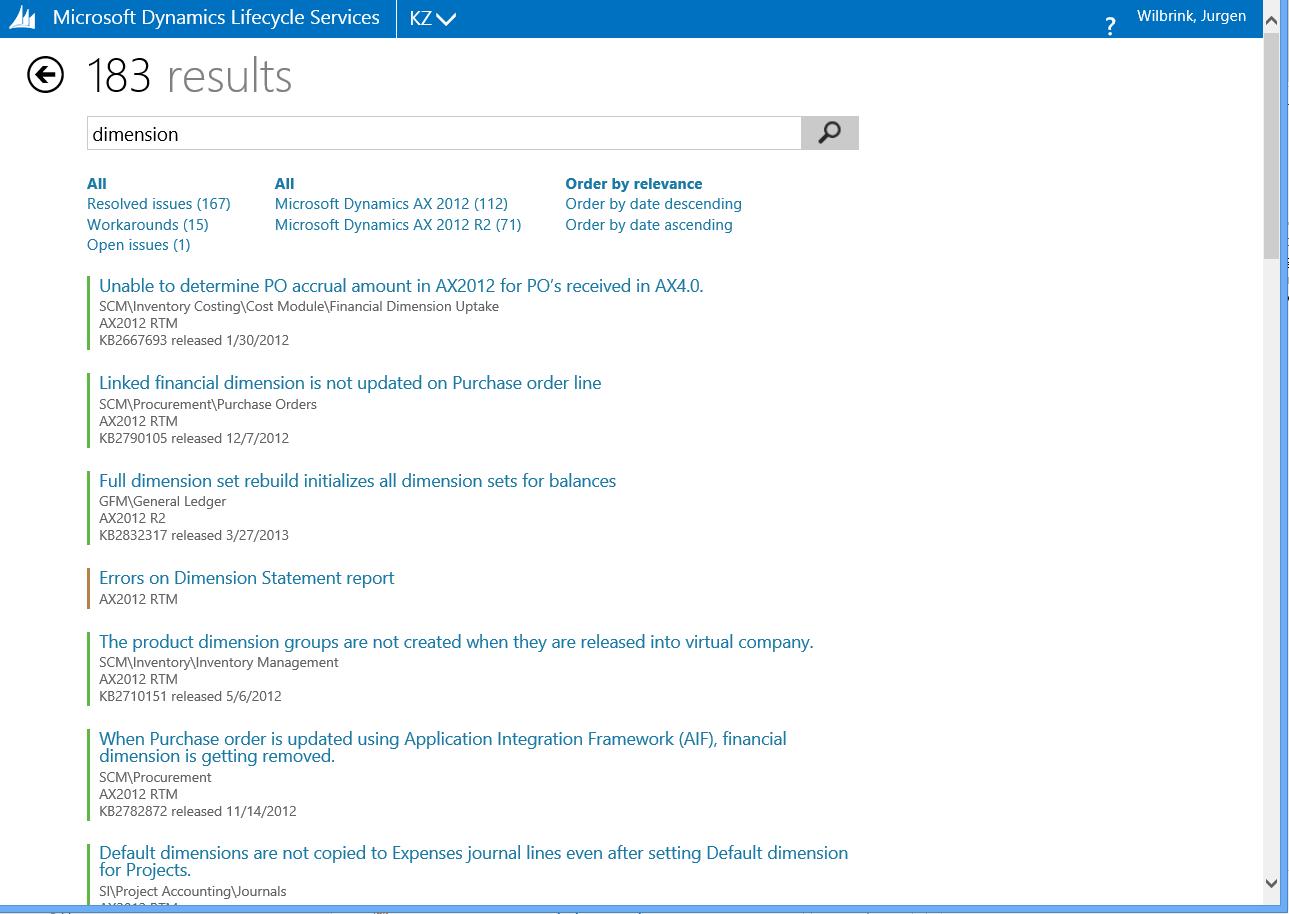The width and height of the screenshot is (1289, 914).
Task: Open Microsoft Dynamics Lifecycle Services home
Action: (216, 17)
